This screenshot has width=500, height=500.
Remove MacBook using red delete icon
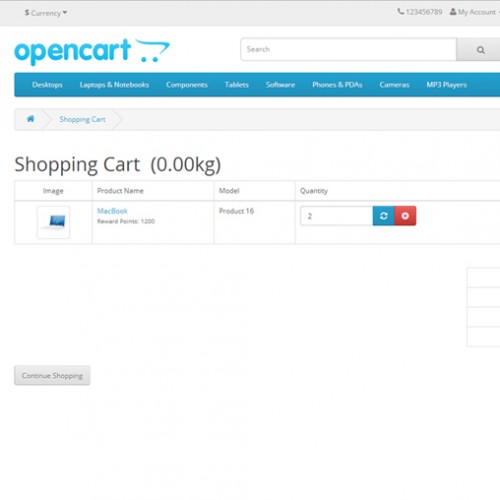(405, 216)
